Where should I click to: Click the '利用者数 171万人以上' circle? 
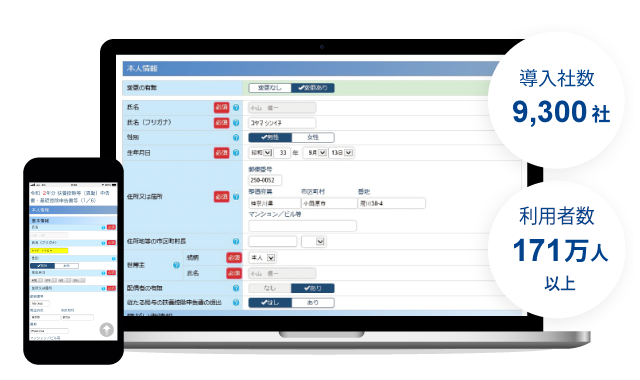(x=557, y=249)
